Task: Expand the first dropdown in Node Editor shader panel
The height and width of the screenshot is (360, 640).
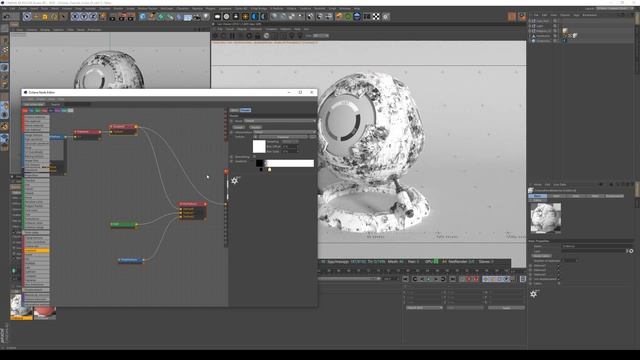Action: (280, 121)
